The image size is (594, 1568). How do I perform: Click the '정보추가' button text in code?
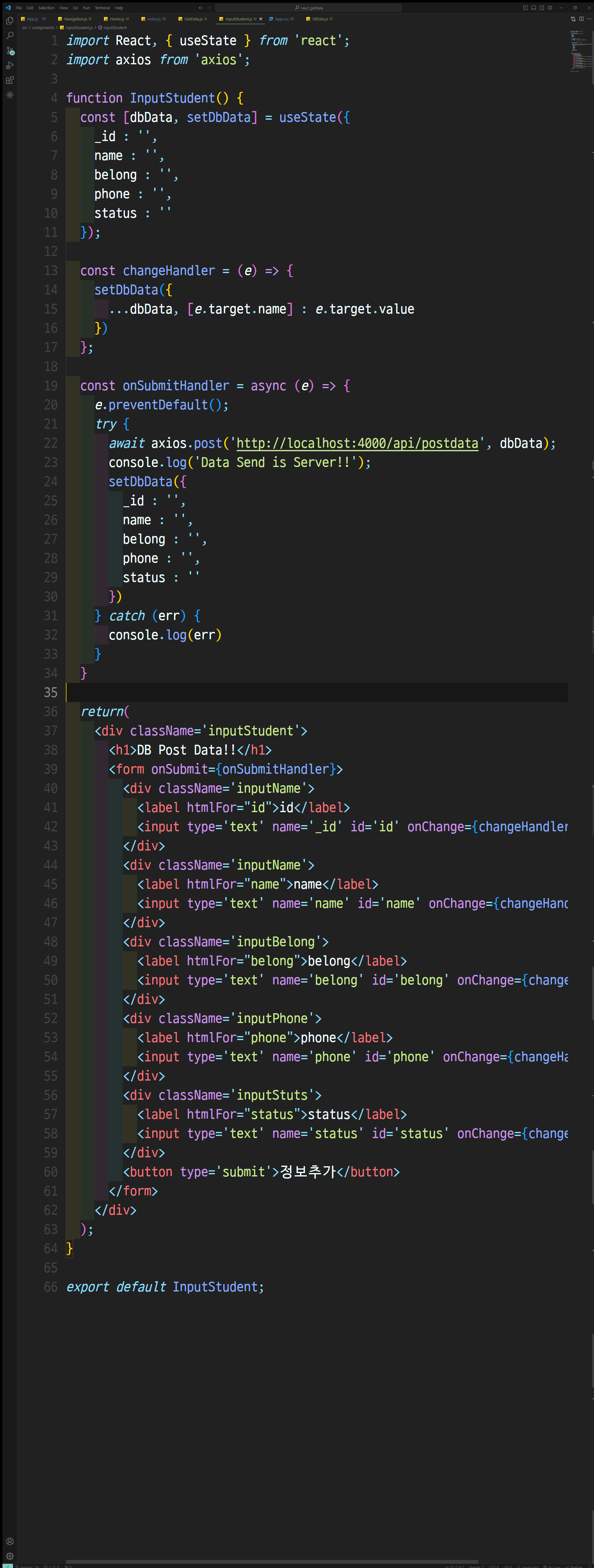pos(308,1172)
